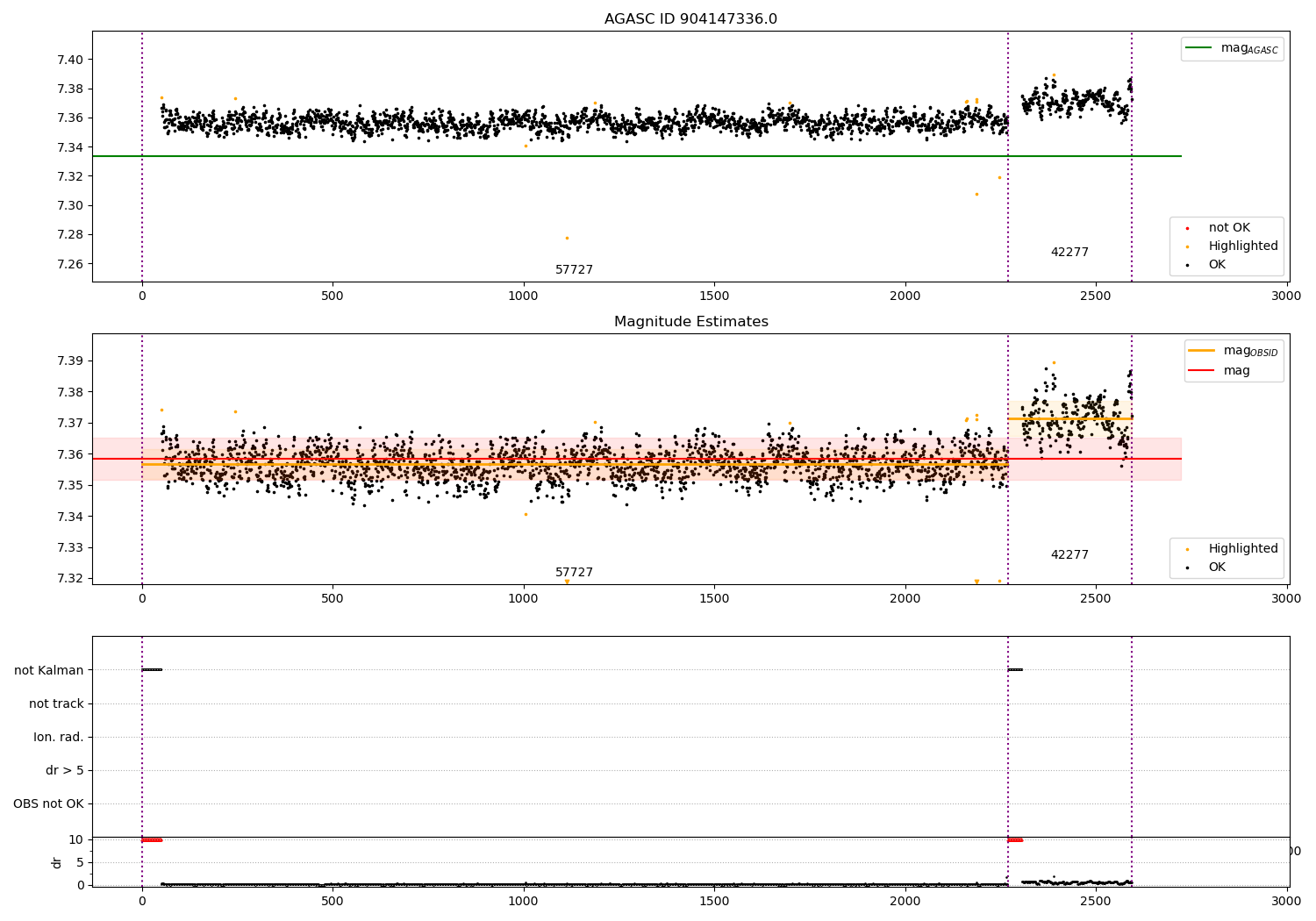Viewport: 1316px width, 921px height.
Task: Click the 'AGASC ID 904147336.0' plot title
Action: coord(690,19)
